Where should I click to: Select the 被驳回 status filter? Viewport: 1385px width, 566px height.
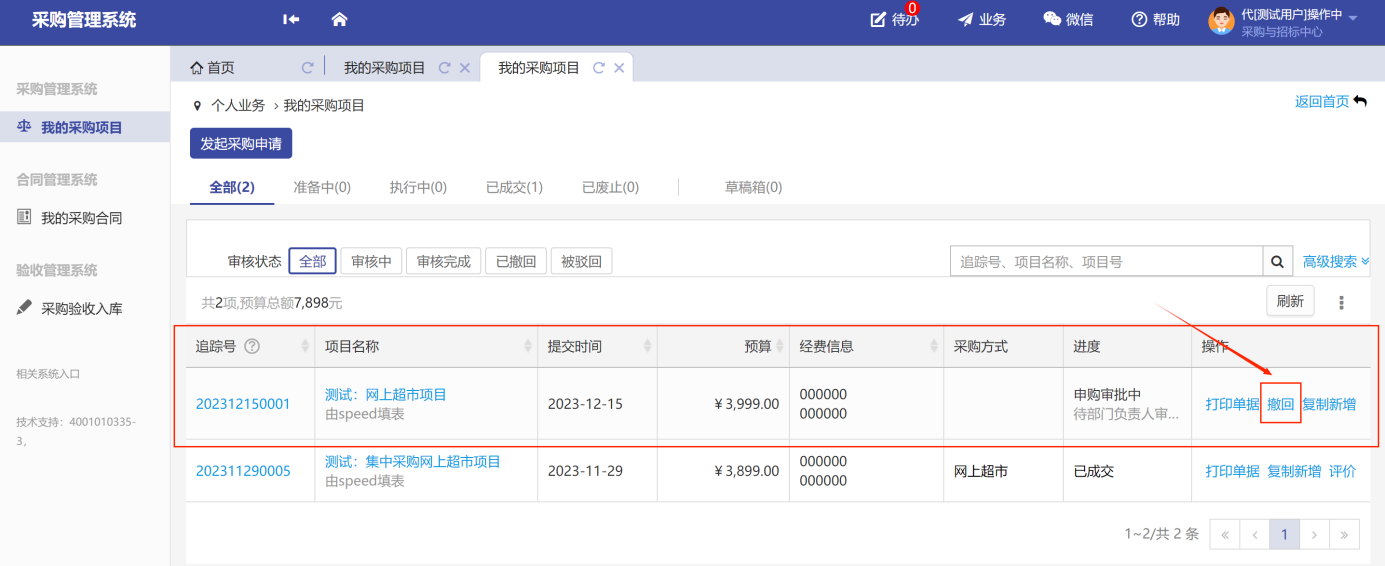(581, 262)
